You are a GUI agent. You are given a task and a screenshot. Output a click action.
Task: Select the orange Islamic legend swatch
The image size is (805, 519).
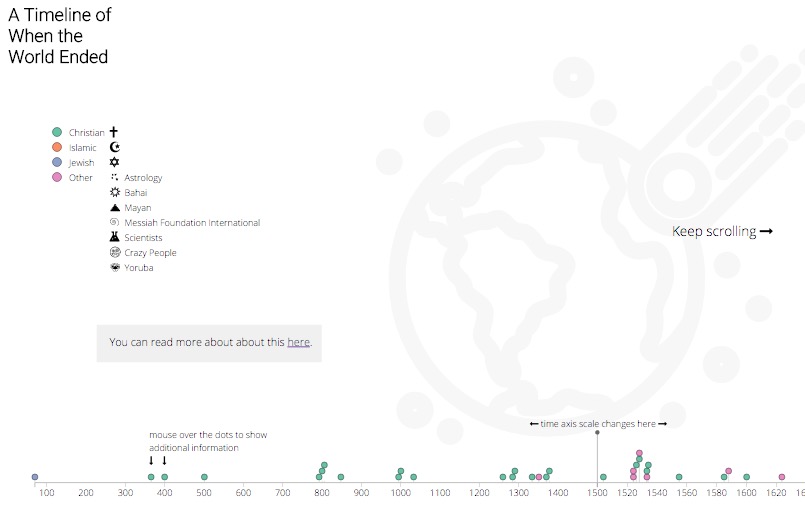tap(57, 147)
